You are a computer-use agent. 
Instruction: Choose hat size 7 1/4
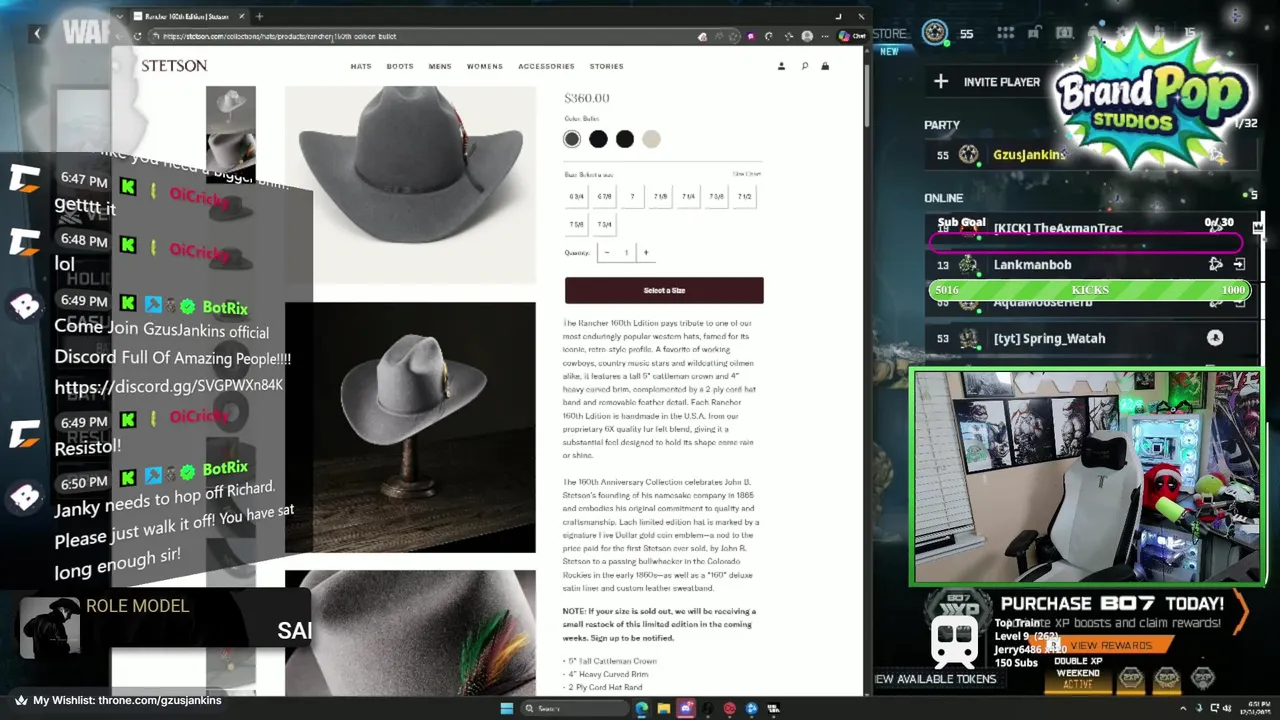pos(688,196)
